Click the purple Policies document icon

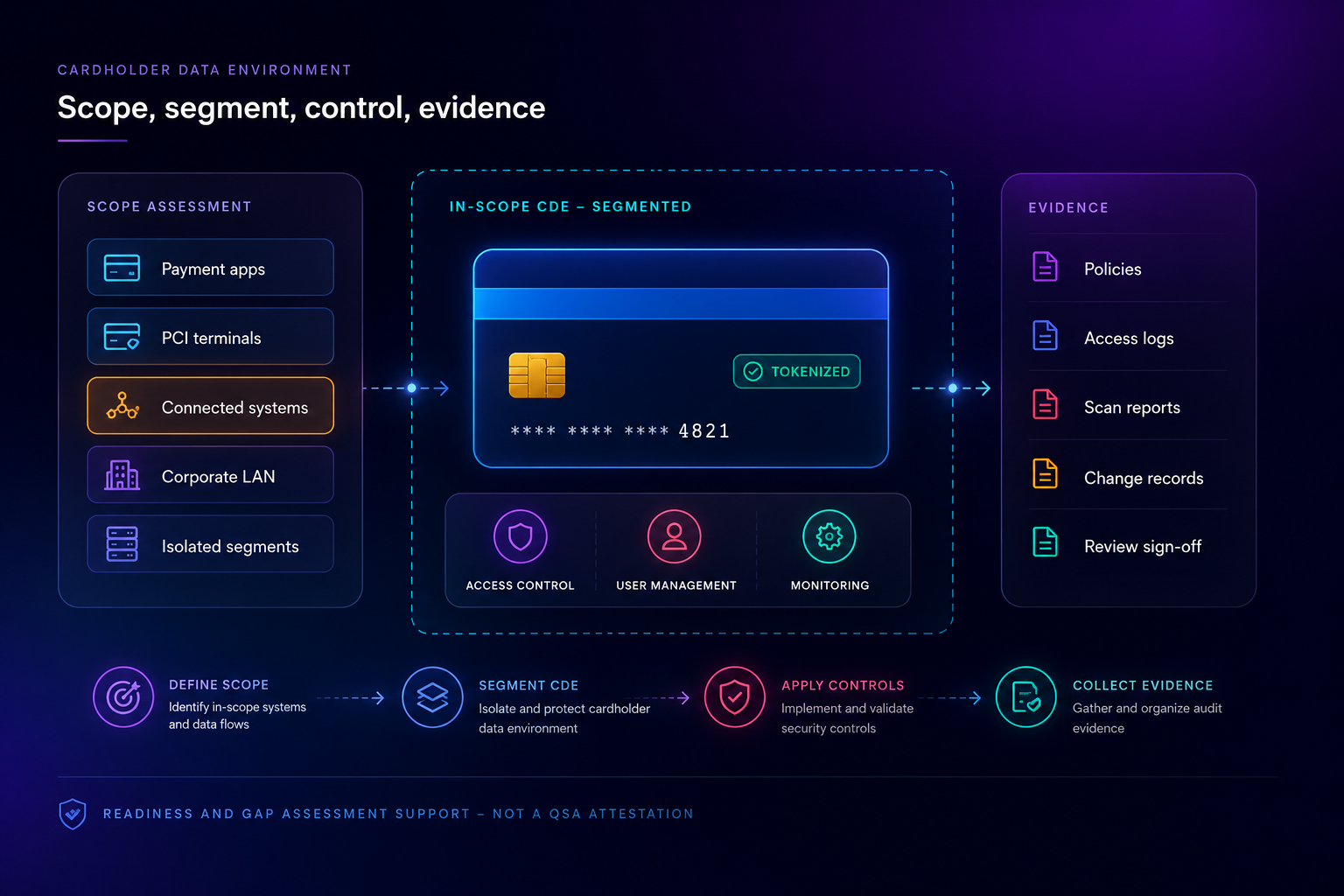[1046, 267]
